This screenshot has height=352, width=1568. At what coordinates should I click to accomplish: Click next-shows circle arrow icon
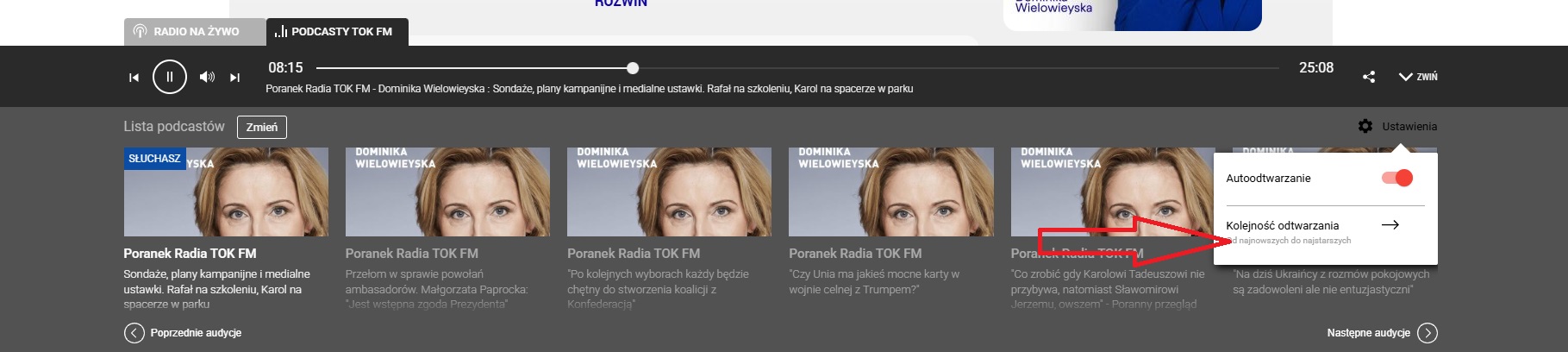pos(1427,333)
